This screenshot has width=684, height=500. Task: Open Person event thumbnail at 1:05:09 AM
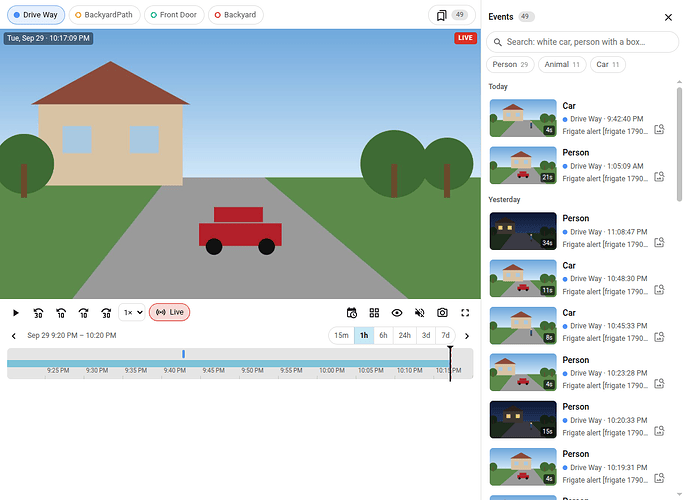(x=523, y=165)
